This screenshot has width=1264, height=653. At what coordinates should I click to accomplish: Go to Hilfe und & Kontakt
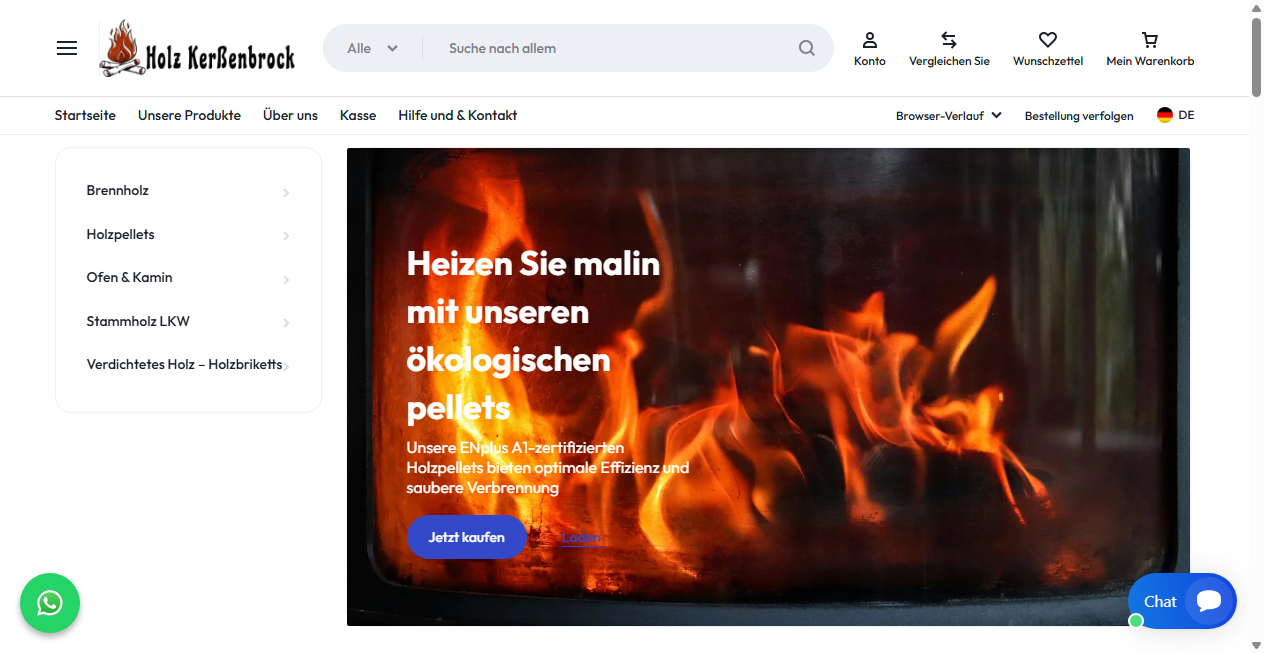(x=457, y=115)
